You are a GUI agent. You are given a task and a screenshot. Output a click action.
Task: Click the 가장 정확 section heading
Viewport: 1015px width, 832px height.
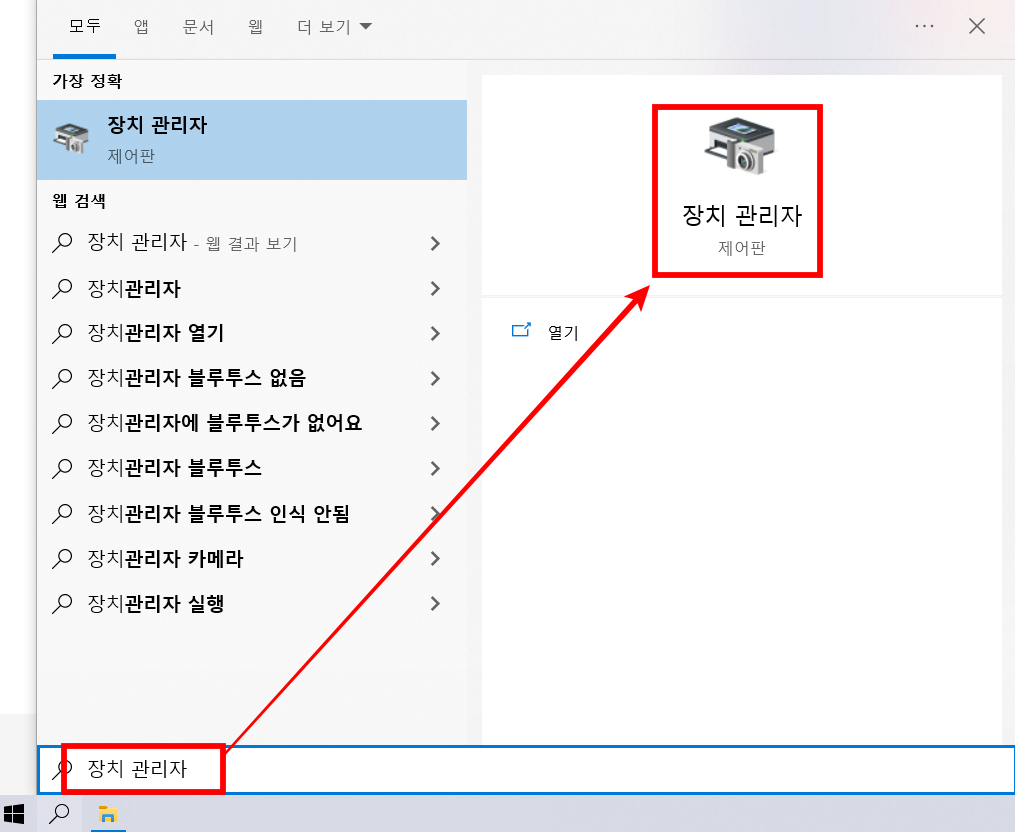click(87, 81)
